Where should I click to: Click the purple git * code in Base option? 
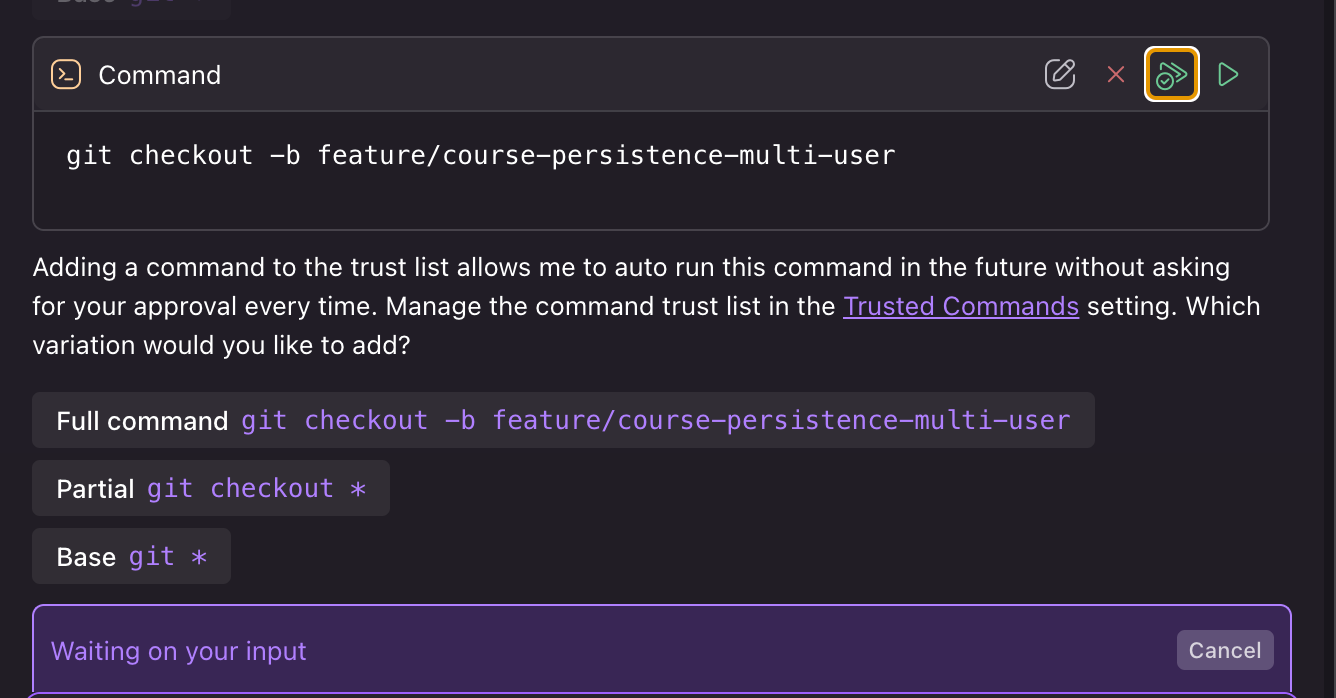tap(168, 556)
